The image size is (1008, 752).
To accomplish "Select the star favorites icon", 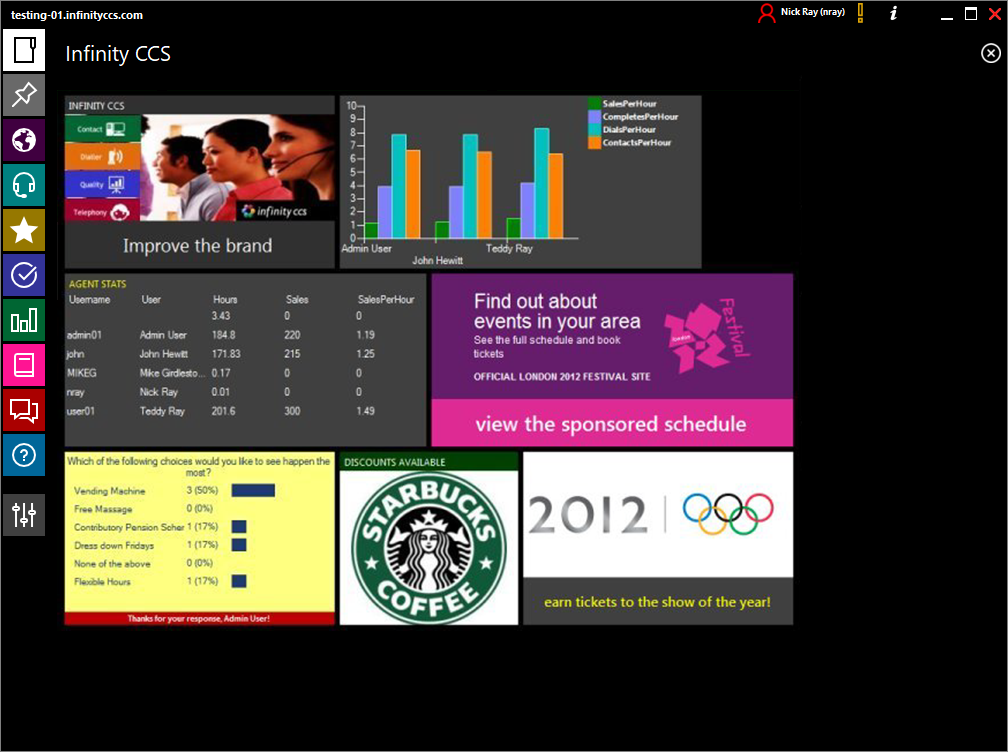I will [x=24, y=230].
